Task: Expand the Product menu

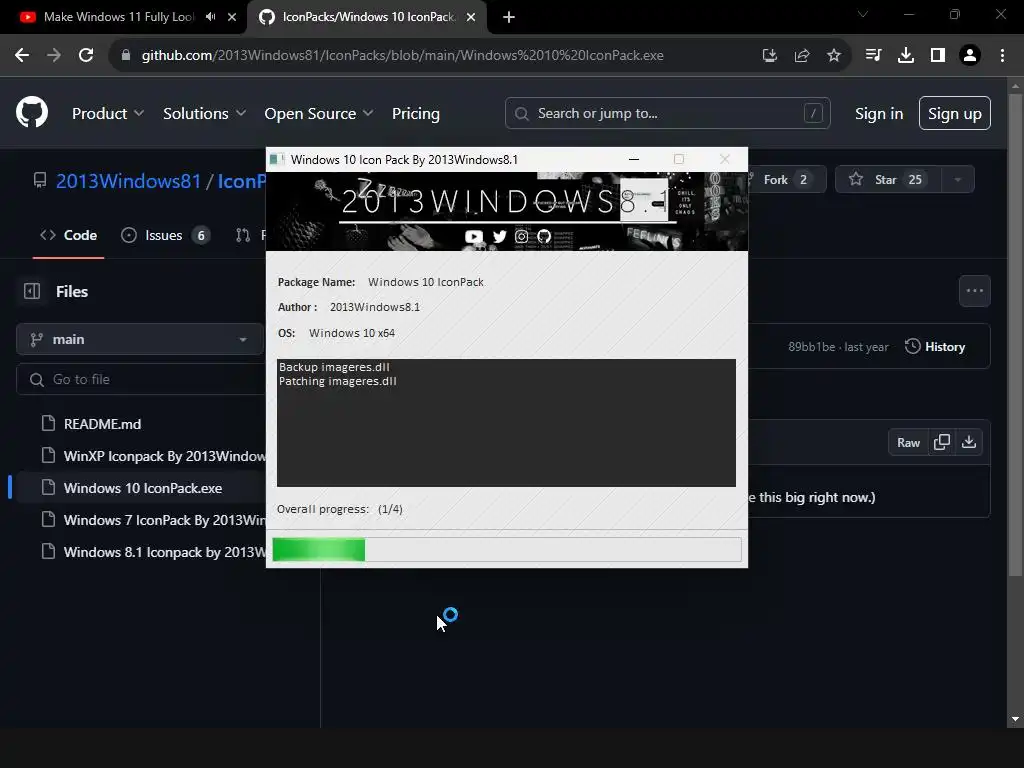Action: (x=108, y=114)
